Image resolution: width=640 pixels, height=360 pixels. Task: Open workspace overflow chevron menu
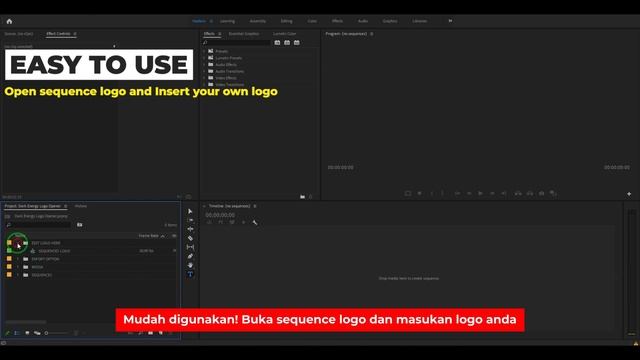pos(450,21)
